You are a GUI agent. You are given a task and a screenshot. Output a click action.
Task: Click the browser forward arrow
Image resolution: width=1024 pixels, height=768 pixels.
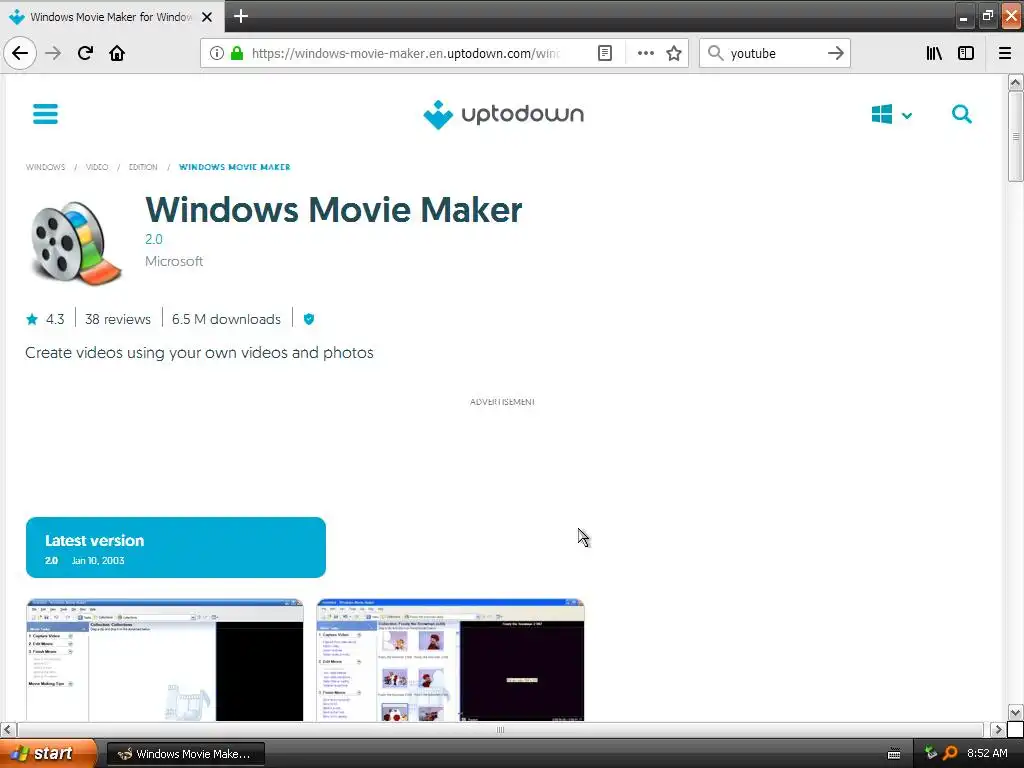click(x=53, y=53)
